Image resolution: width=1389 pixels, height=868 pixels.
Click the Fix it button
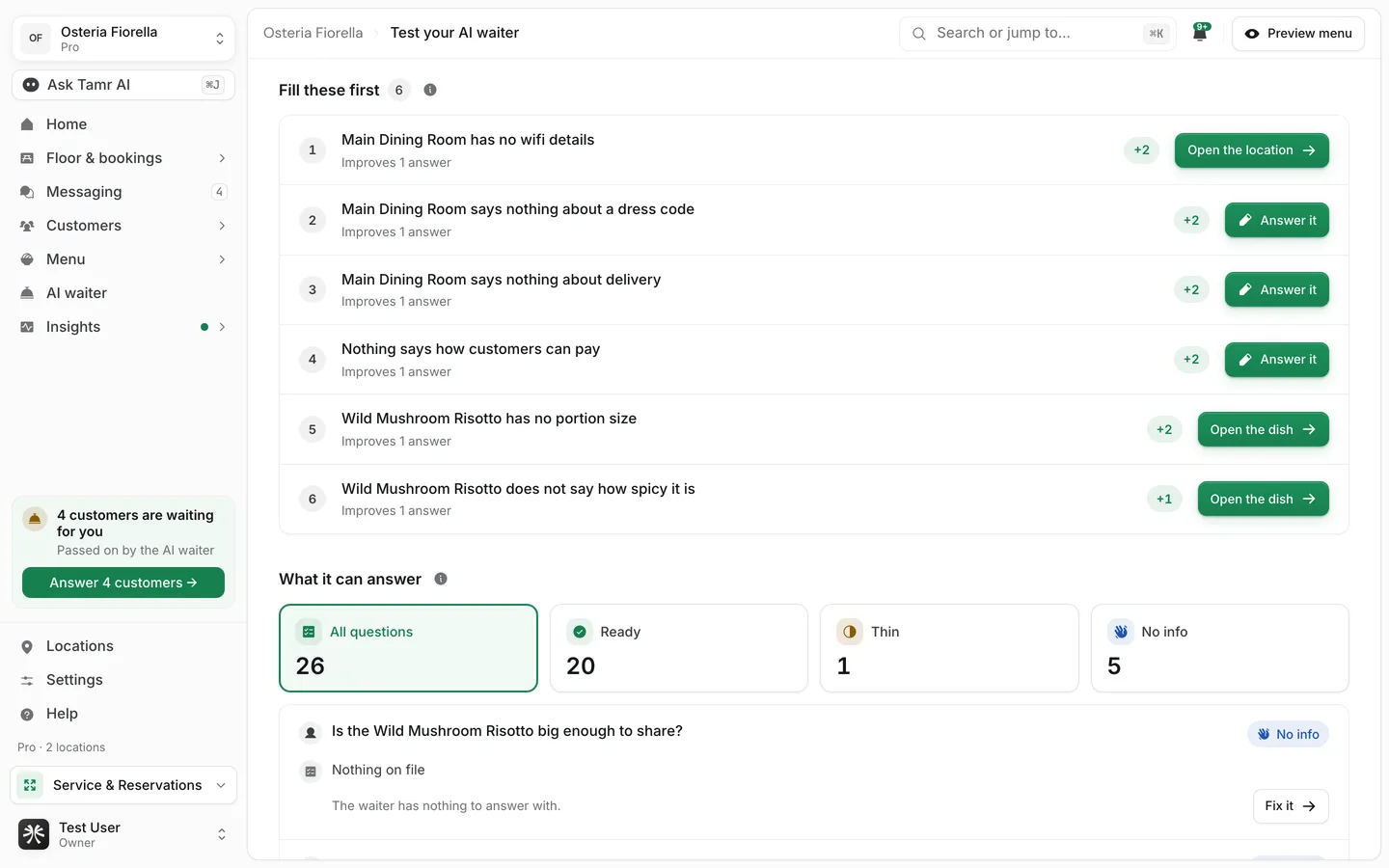point(1290,806)
